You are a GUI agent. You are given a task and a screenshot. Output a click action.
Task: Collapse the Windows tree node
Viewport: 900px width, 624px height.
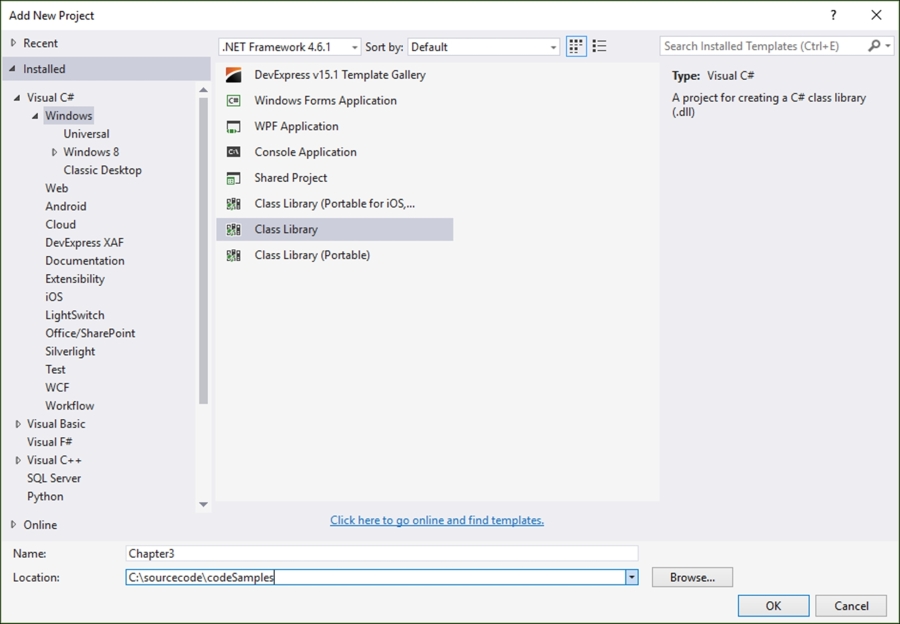pyautogui.click(x=36, y=116)
